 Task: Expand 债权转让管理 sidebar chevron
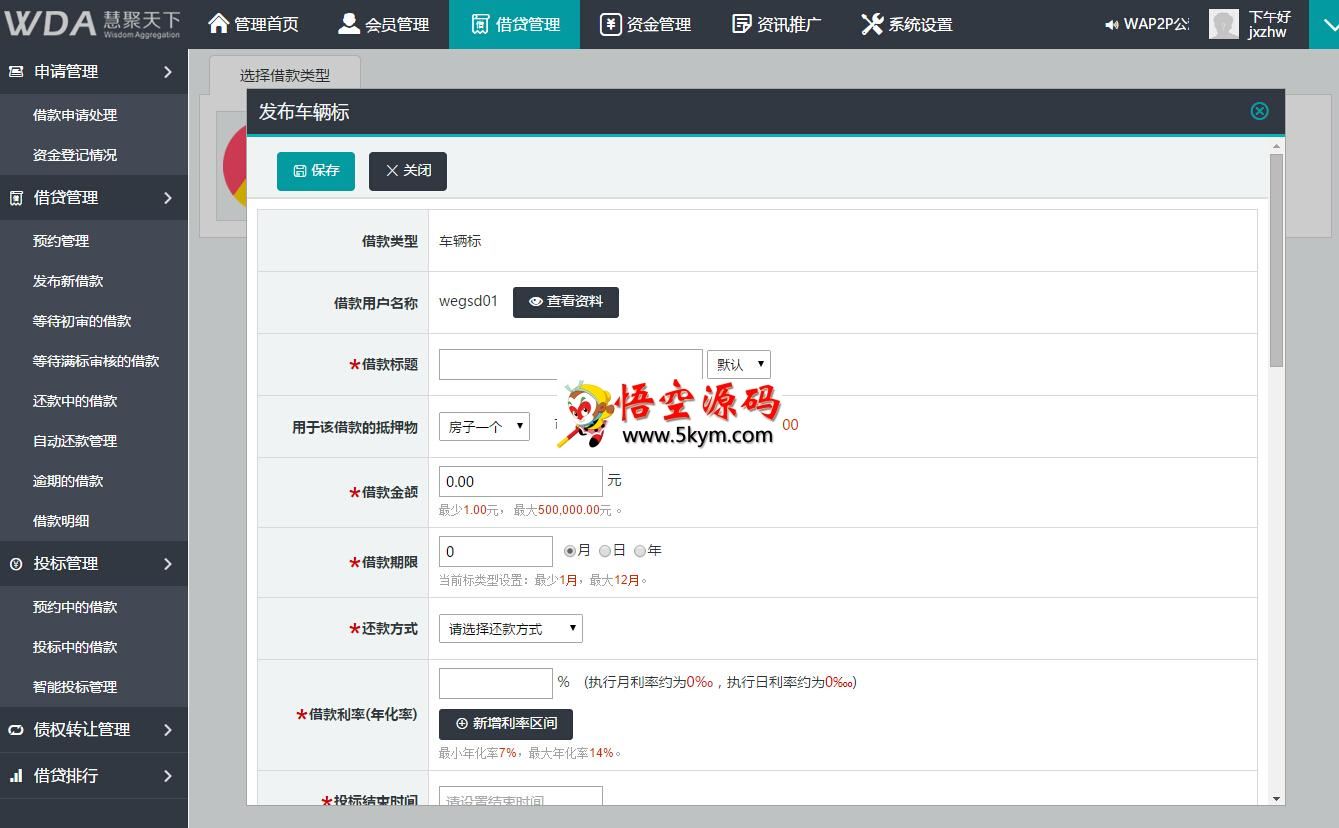(x=168, y=730)
